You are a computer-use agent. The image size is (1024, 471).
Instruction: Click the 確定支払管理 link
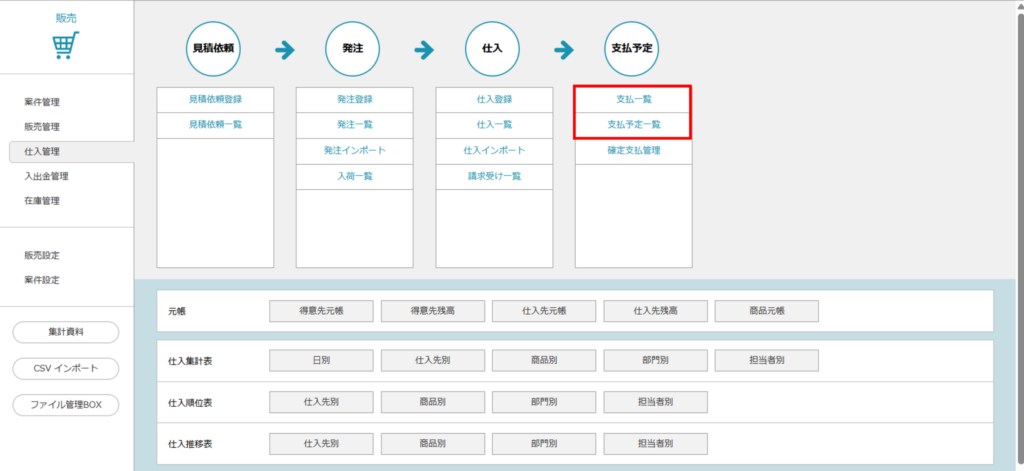pyautogui.click(x=633, y=150)
